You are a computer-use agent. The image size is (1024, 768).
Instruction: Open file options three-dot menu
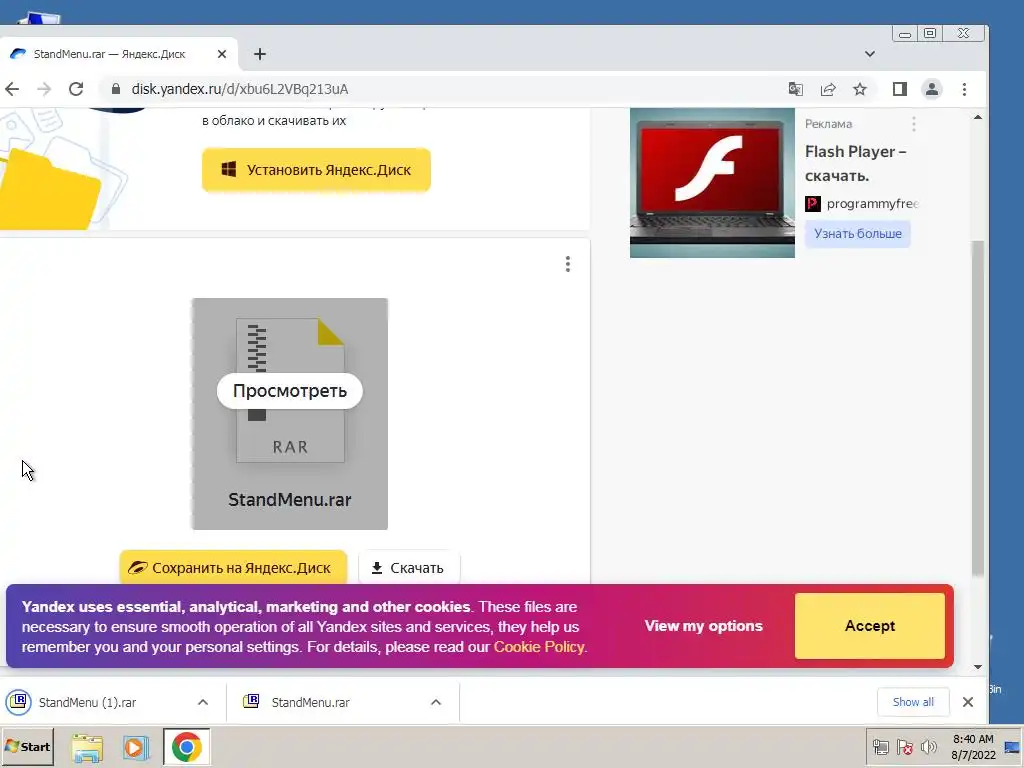point(568,264)
